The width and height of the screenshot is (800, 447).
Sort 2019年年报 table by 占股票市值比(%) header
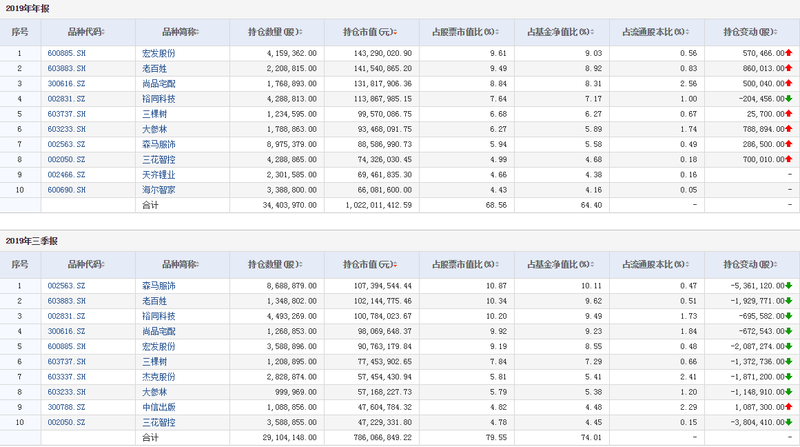[465, 32]
